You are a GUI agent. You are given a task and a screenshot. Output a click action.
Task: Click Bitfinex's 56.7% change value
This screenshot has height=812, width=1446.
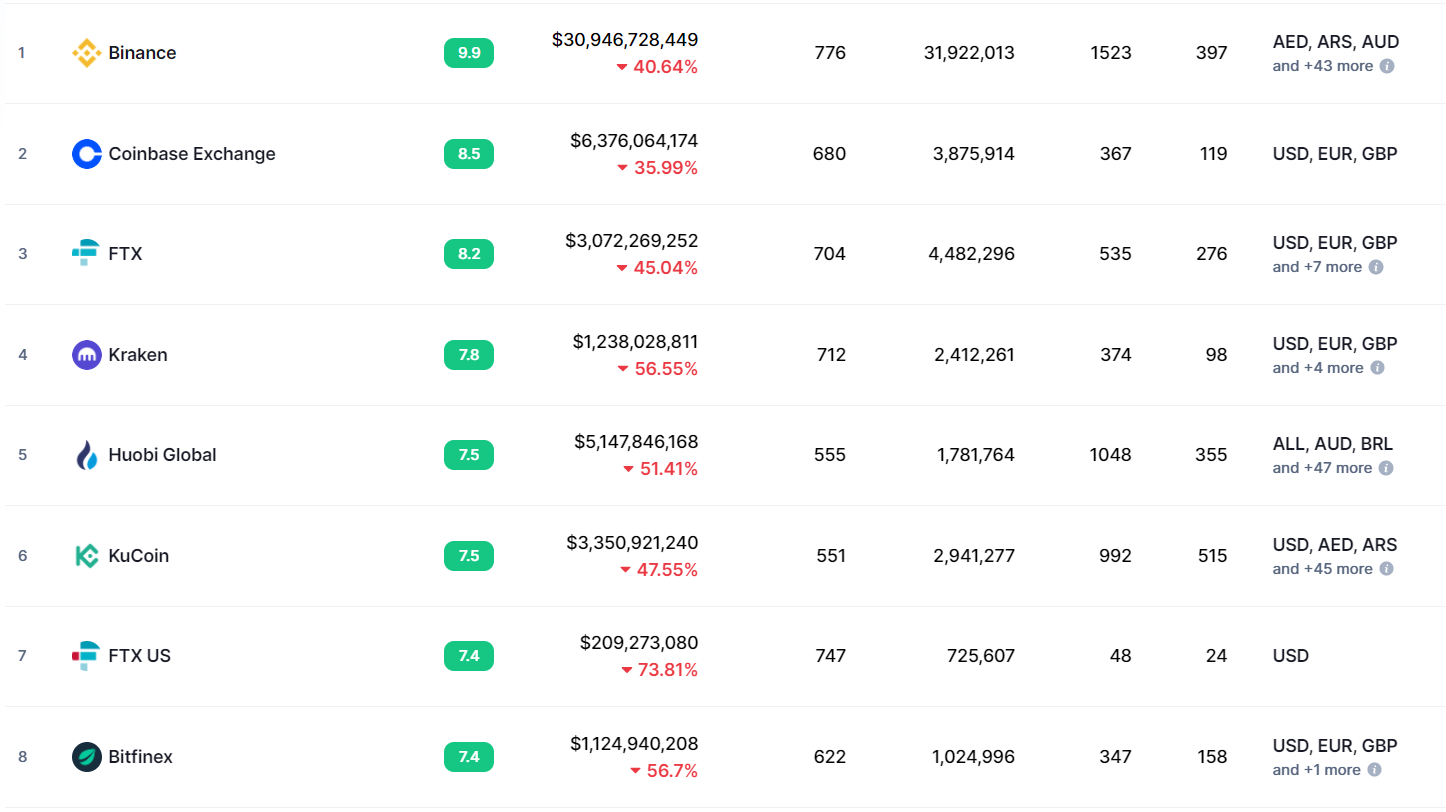click(x=672, y=771)
